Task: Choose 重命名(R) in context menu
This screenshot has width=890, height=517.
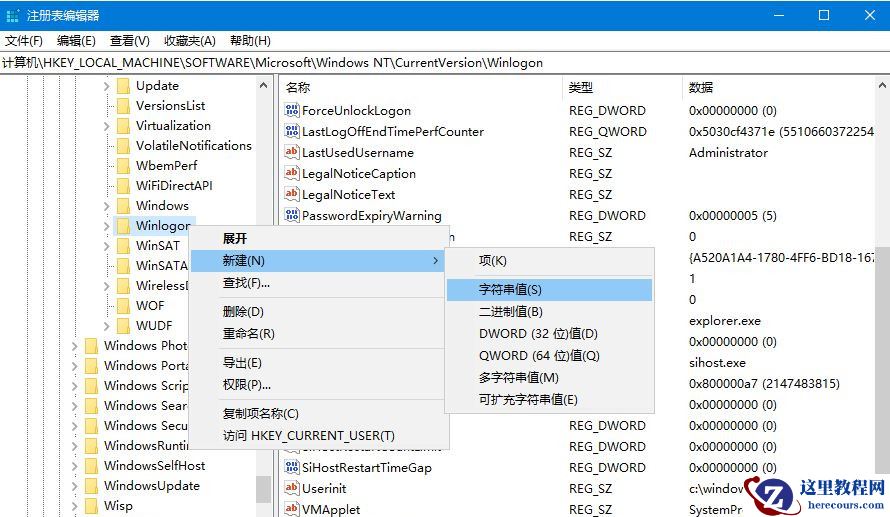Action: (x=319, y=334)
